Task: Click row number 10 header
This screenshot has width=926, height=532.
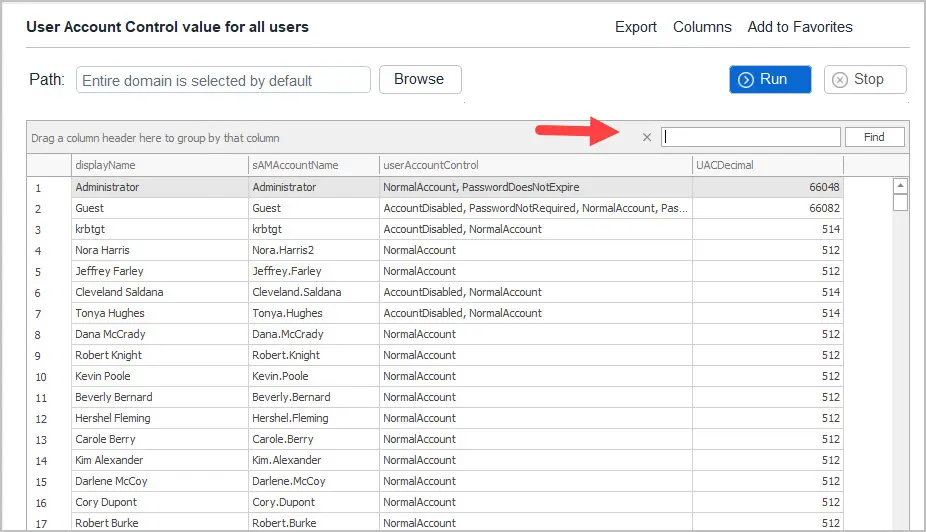Action: click(49, 377)
